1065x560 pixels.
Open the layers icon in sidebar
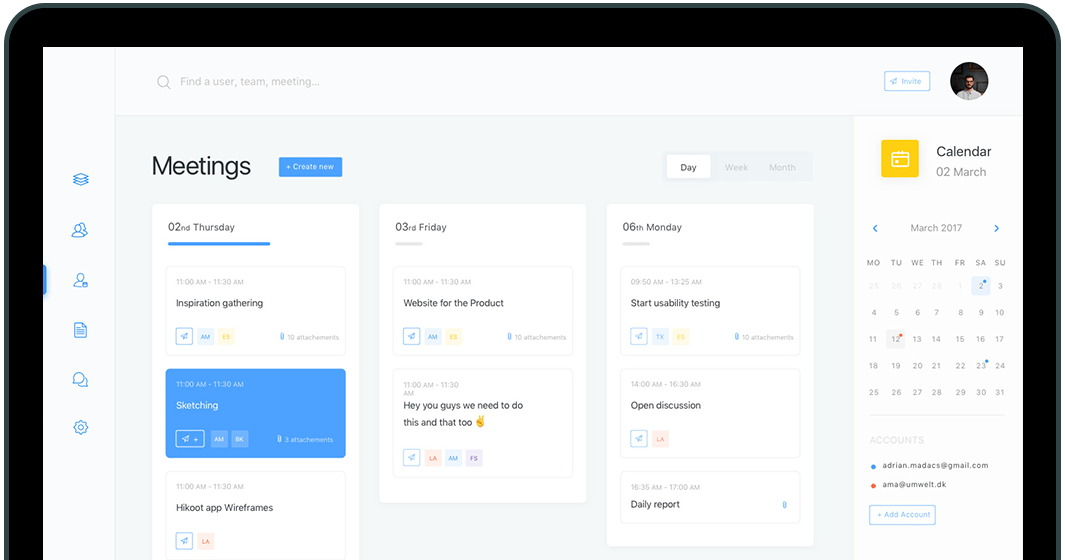81,179
